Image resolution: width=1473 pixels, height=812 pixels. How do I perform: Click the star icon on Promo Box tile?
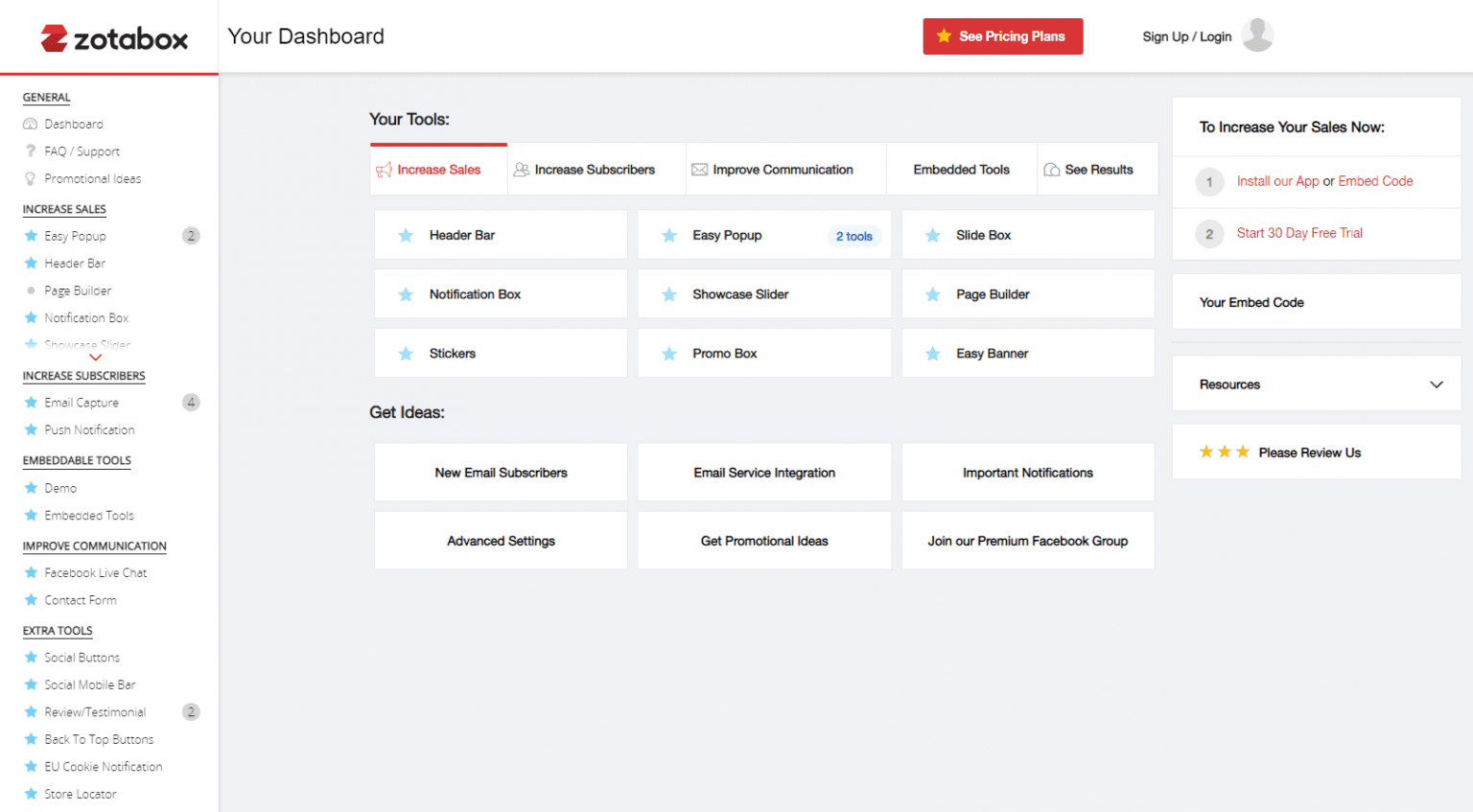pyautogui.click(x=669, y=354)
